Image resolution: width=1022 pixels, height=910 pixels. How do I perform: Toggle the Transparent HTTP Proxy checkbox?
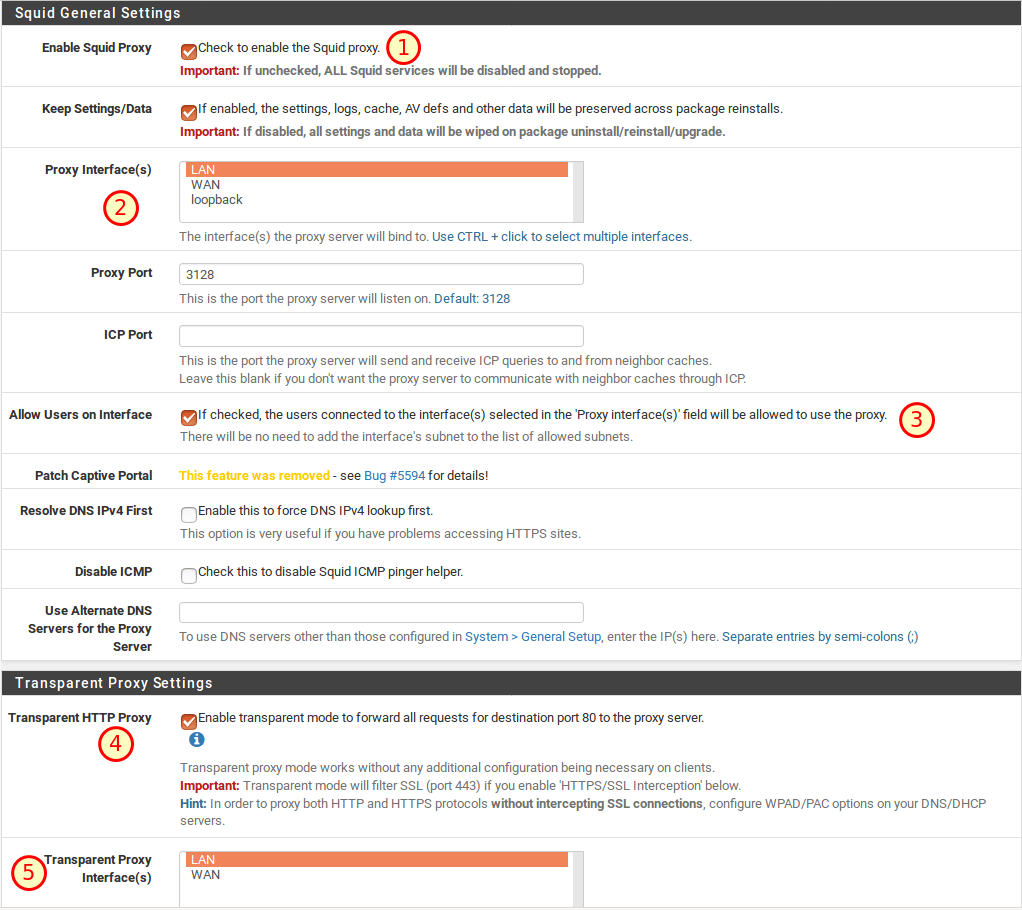coord(189,721)
